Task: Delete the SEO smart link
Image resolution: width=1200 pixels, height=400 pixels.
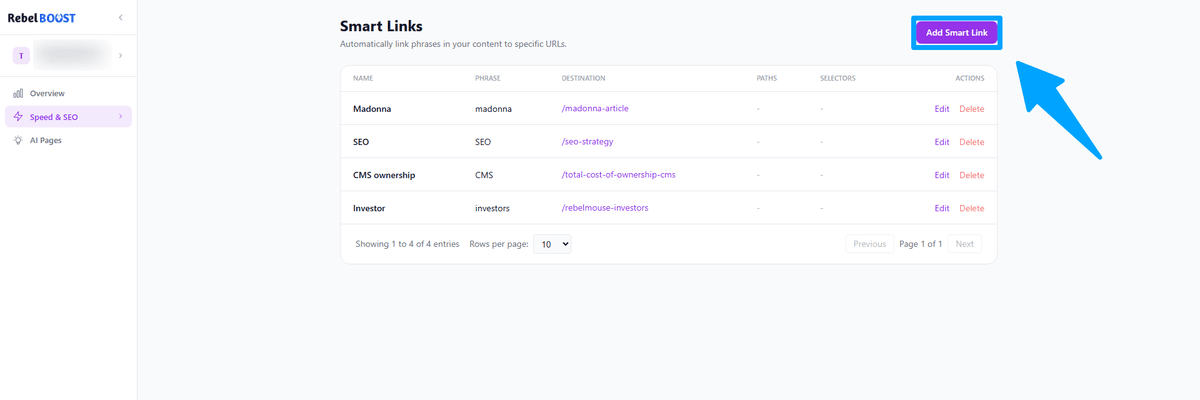Action: point(972,142)
